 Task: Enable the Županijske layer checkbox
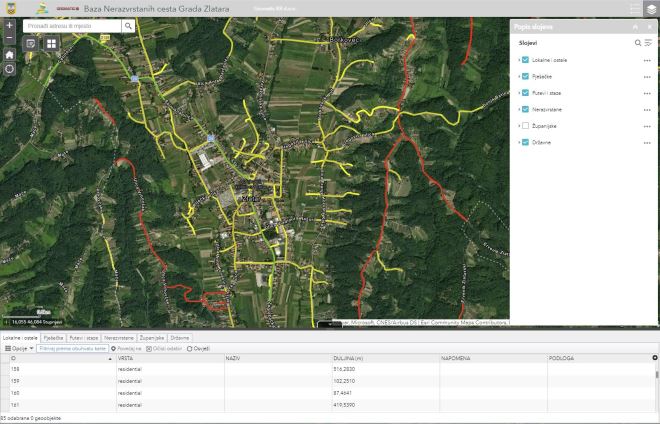point(525,126)
